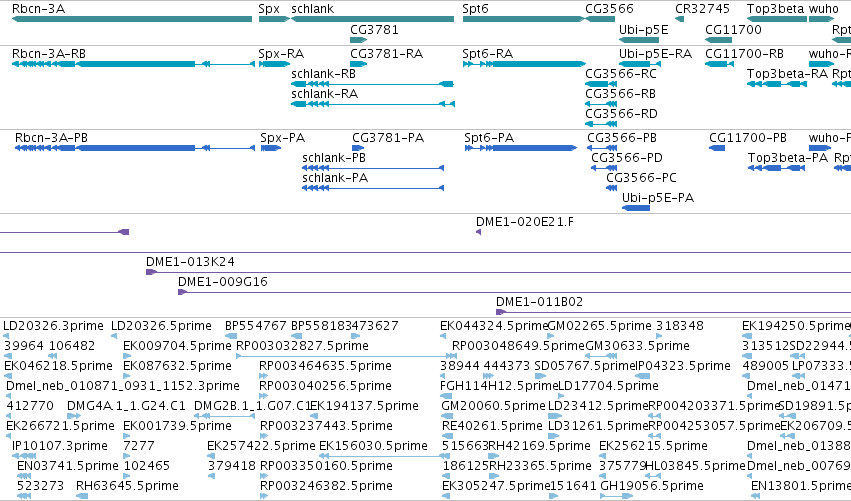The height and width of the screenshot is (501, 851).
Task: Click the CG3781 gene label
Action: (374, 29)
